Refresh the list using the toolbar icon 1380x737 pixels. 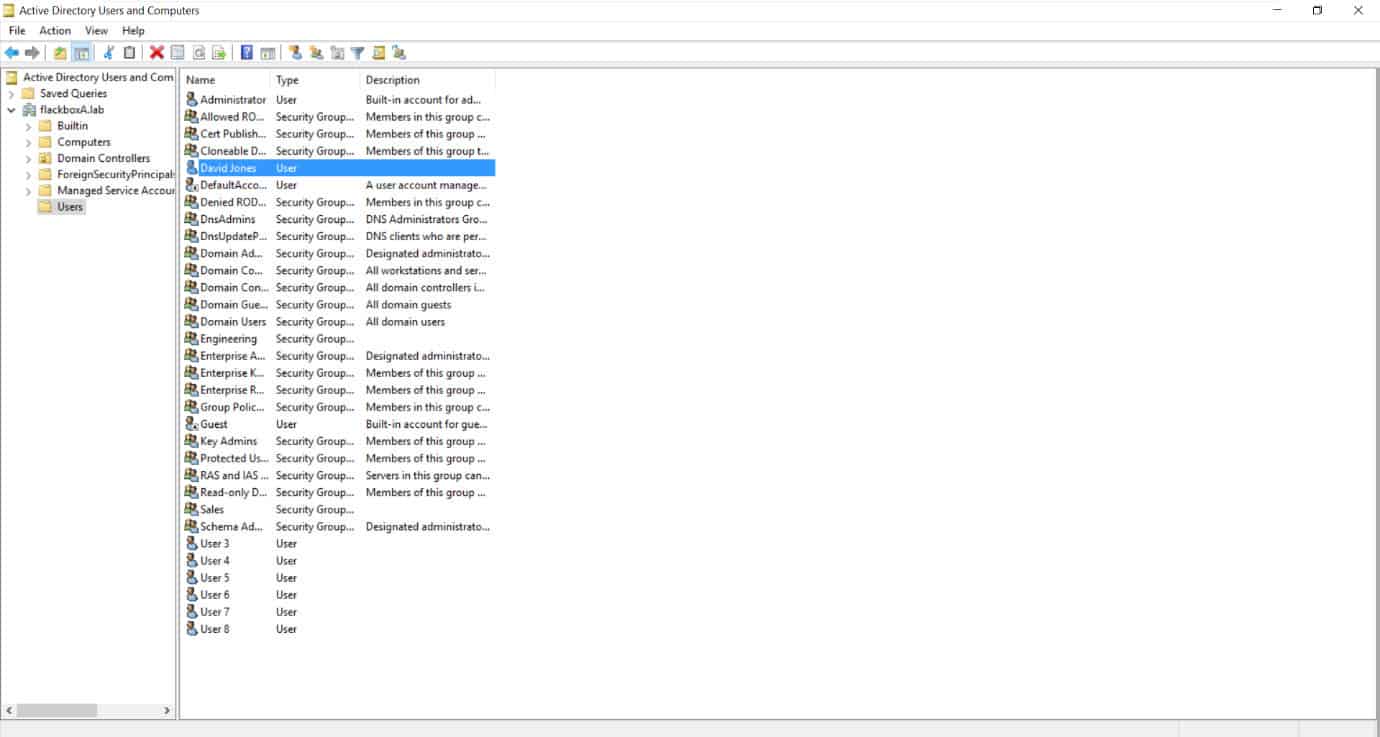point(199,53)
